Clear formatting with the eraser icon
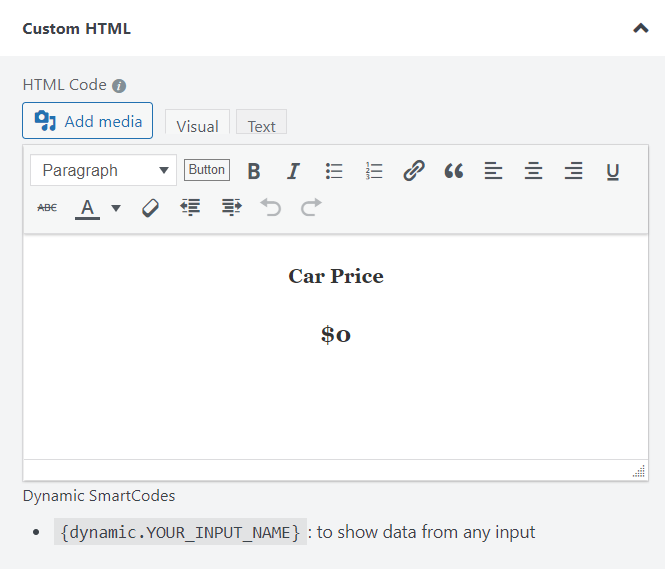This screenshot has width=665, height=569. tap(150, 208)
